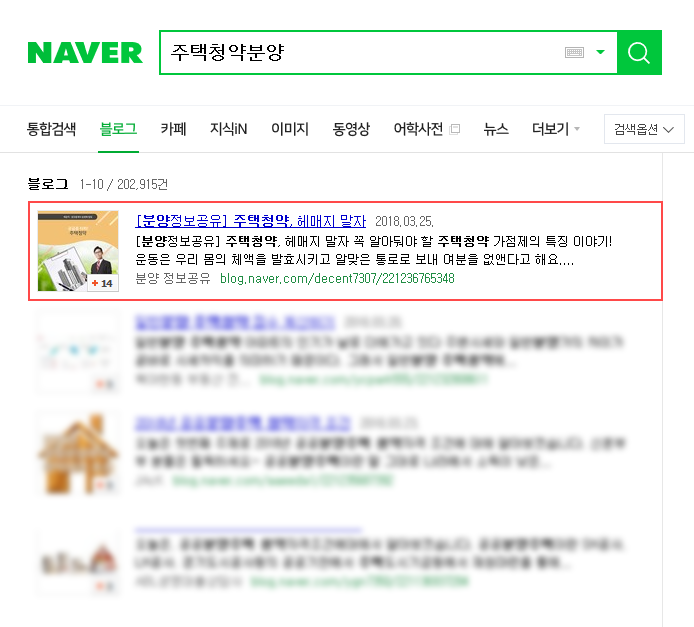Image resolution: width=694 pixels, height=627 pixels.
Task: Open blog.naver.com/decent7307 URL link
Action: [x=337, y=278]
